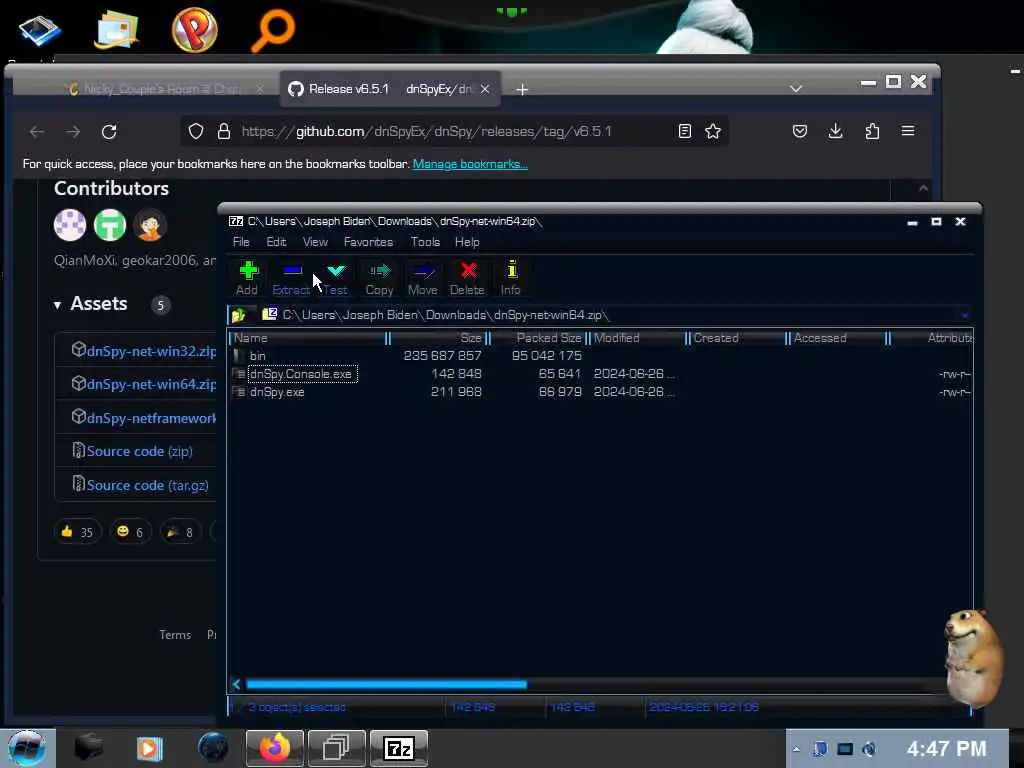
Task: Open the Edit menu in 7-Zip
Action: pos(276,242)
